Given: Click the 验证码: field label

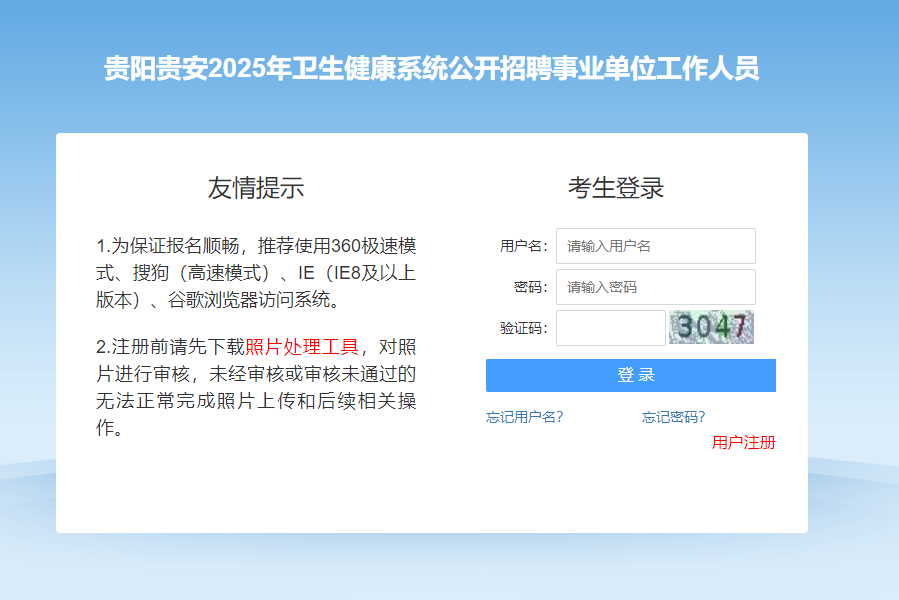Looking at the screenshot, I should [523, 328].
